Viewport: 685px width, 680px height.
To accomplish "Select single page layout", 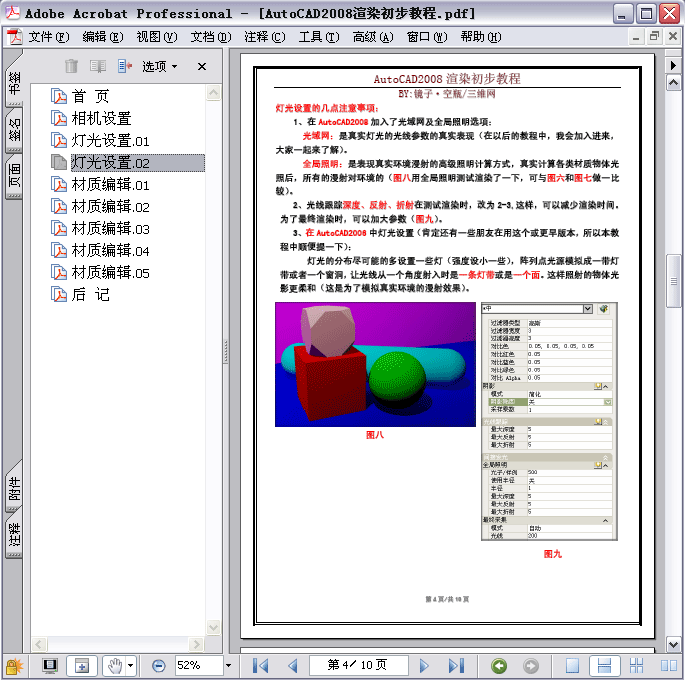I will click(572, 666).
